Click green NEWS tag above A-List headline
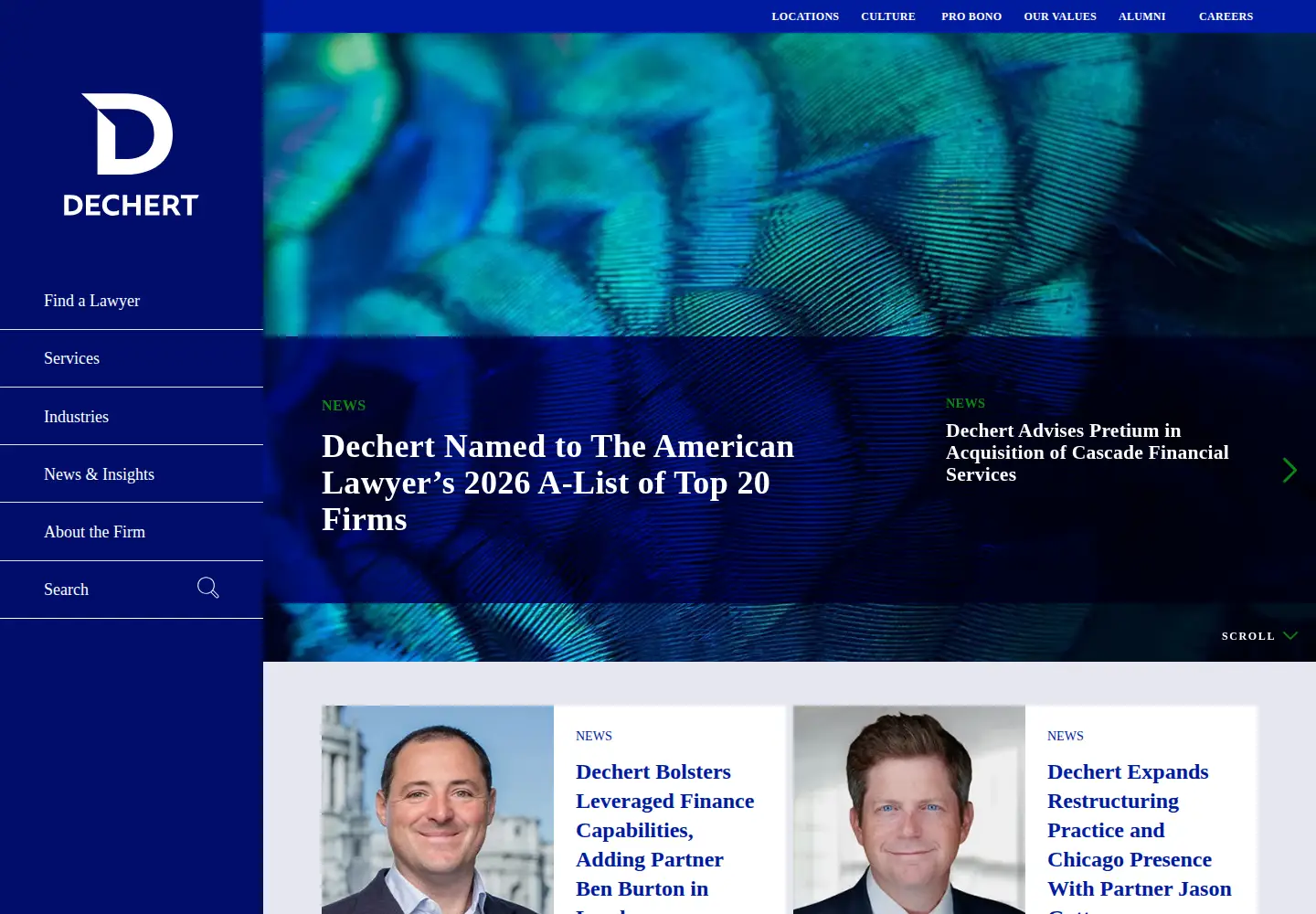This screenshot has width=1316, height=914. 344,406
